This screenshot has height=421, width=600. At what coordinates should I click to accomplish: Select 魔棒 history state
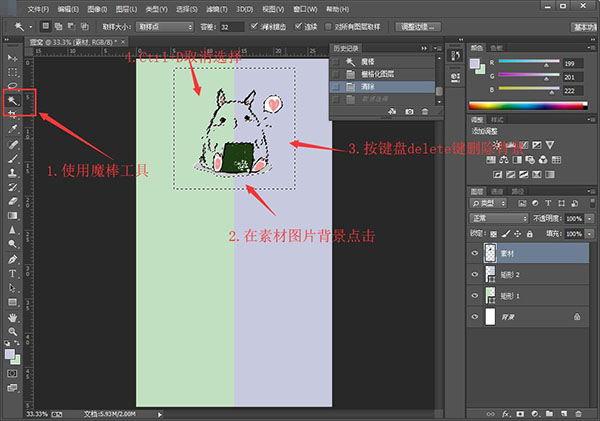click(x=383, y=61)
